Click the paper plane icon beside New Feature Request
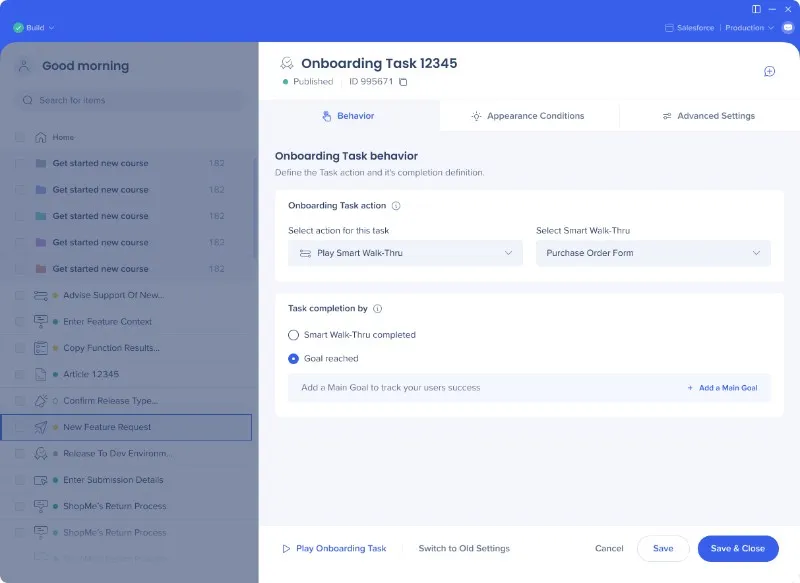The width and height of the screenshot is (800, 583). coord(40,426)
